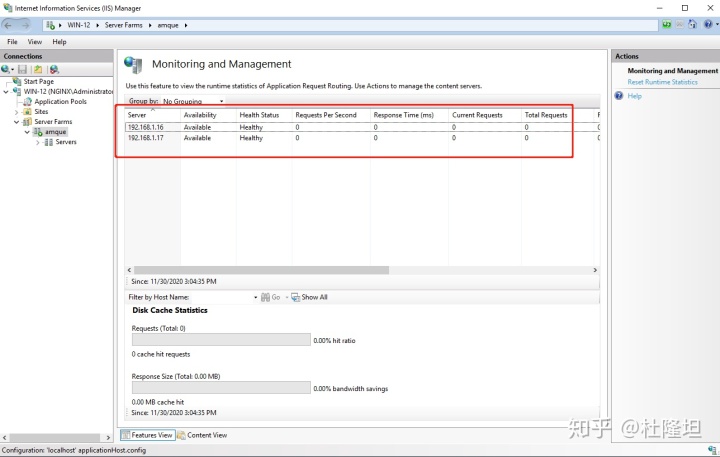Select Application Pools in the tree

[60, 102]
